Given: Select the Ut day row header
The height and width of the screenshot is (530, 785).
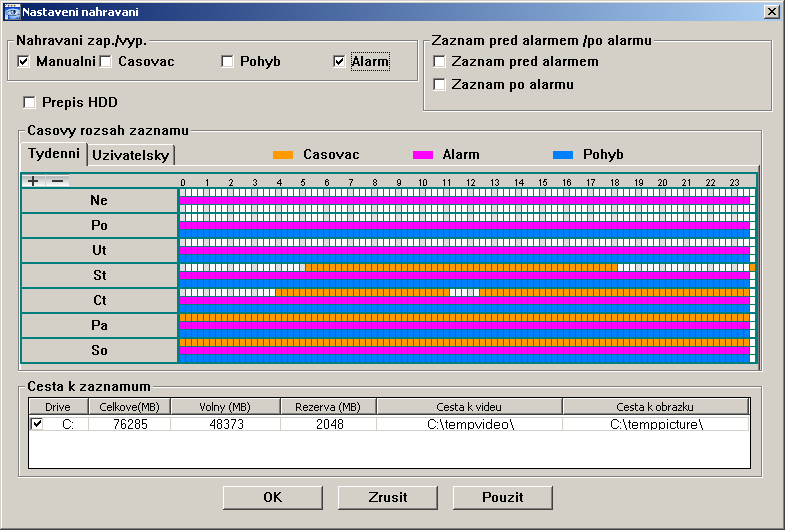Looking at the screenshot, I should 99,250.
